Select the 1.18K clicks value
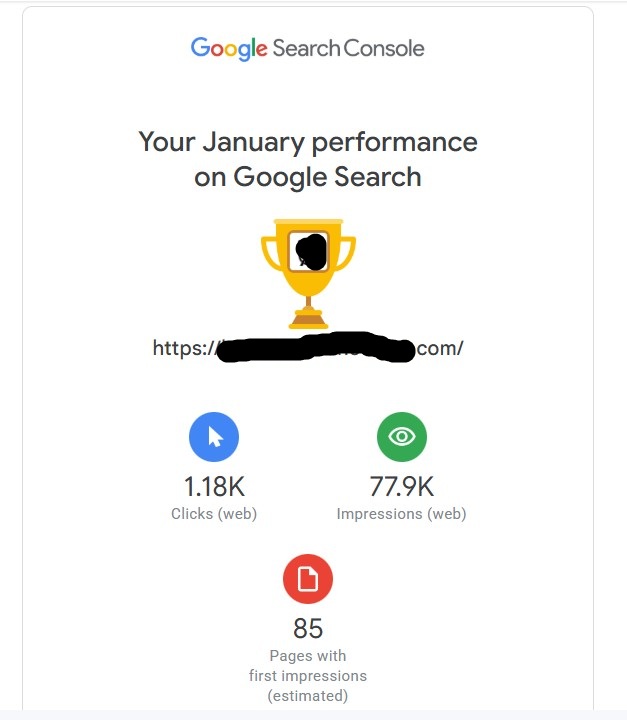This screenshot has width=627, height=720. click(214, 487)
